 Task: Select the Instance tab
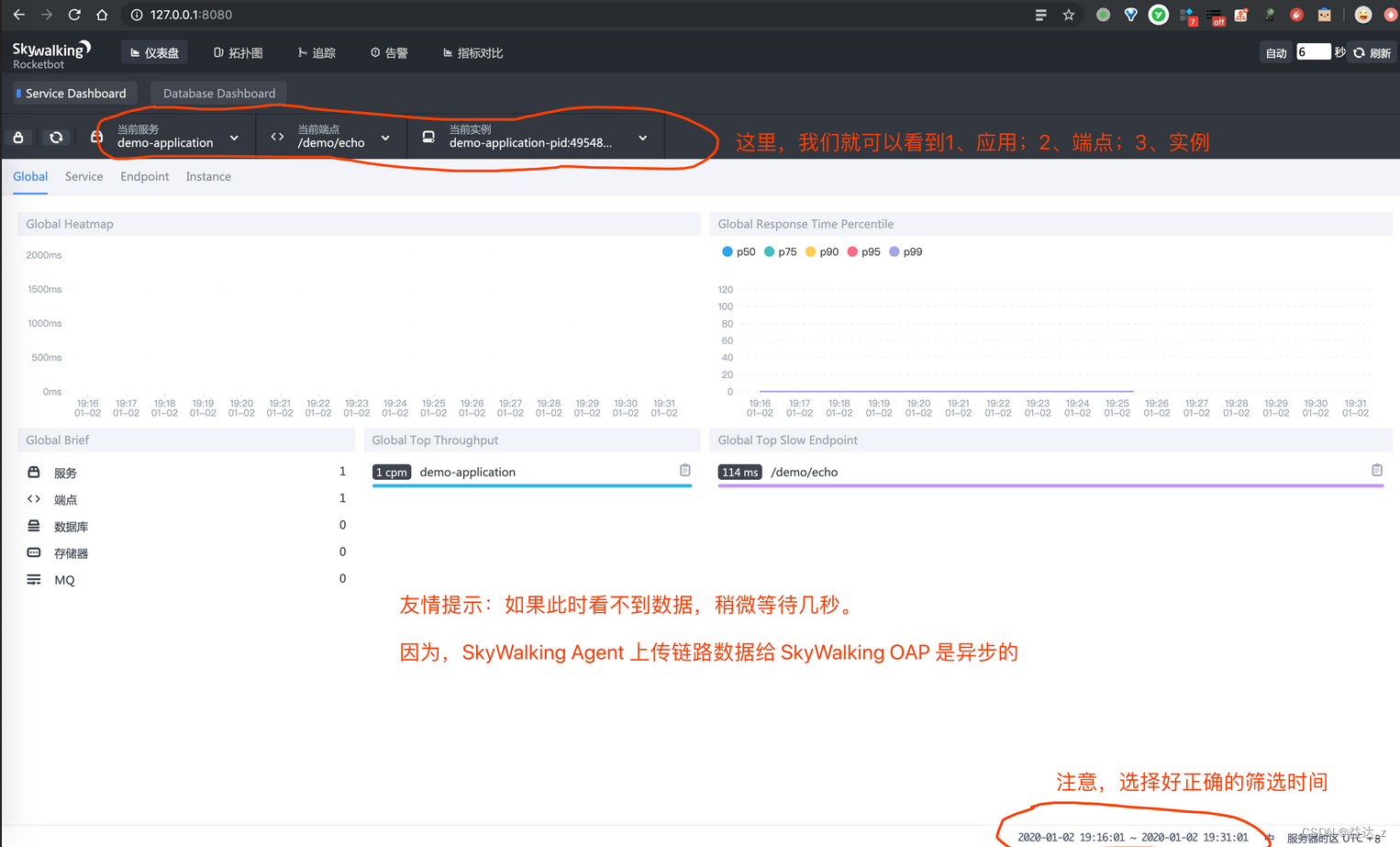208,176
